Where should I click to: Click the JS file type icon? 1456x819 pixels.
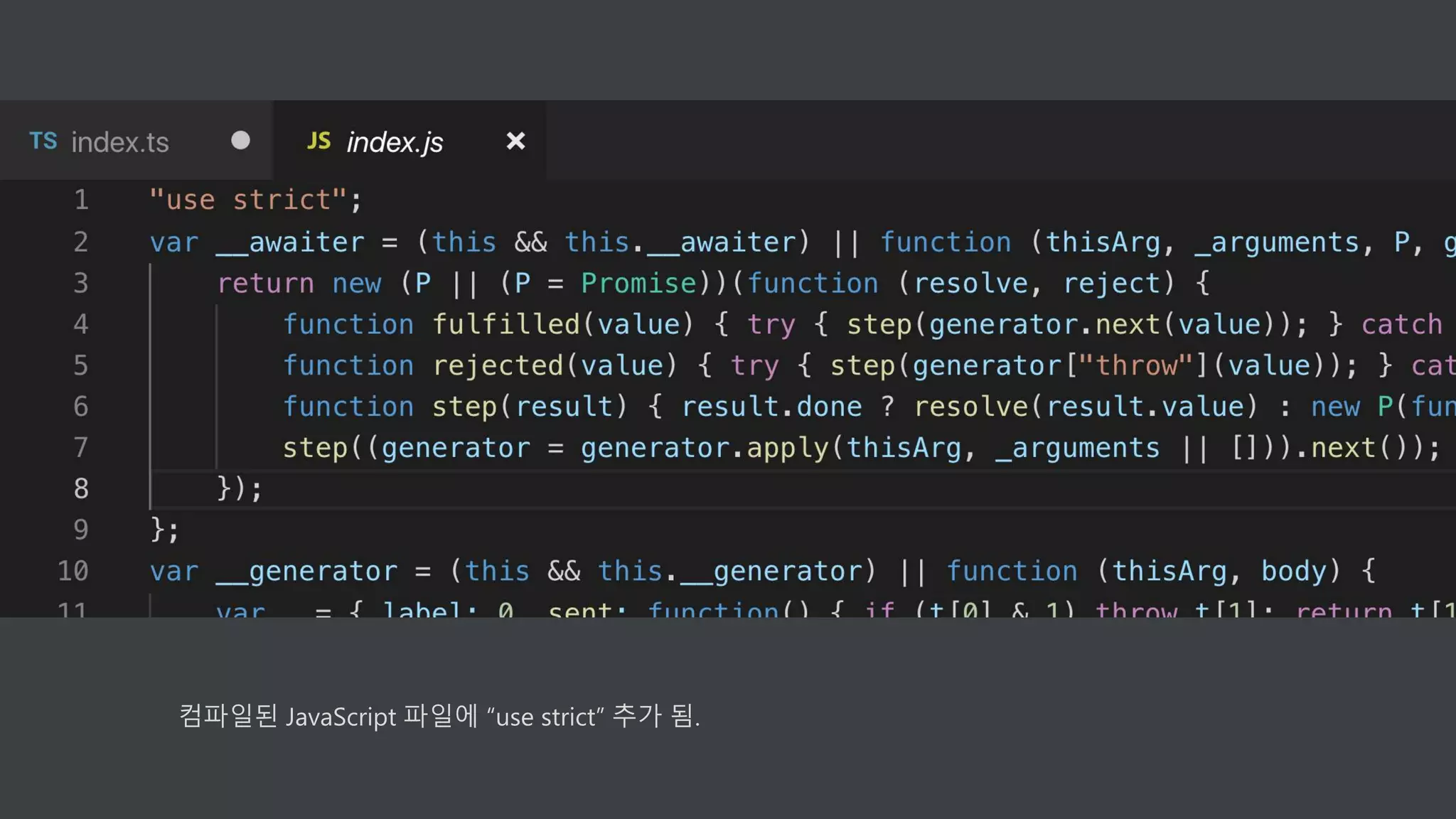(319, 141)
